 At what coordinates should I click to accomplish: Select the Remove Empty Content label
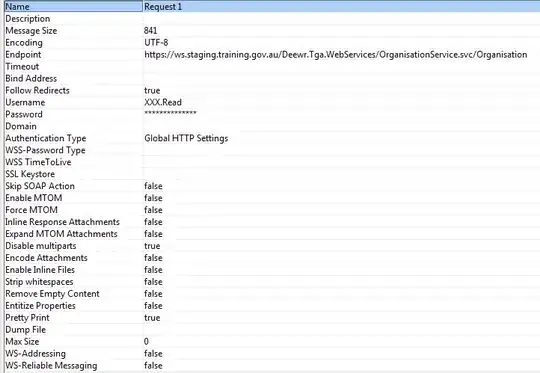[52, 294]
